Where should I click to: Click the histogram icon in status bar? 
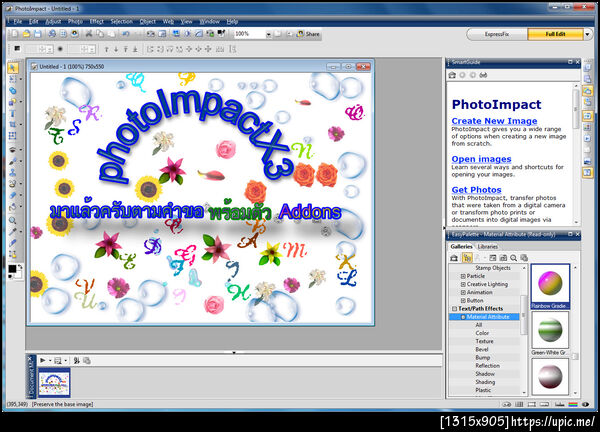click(559, 404)
